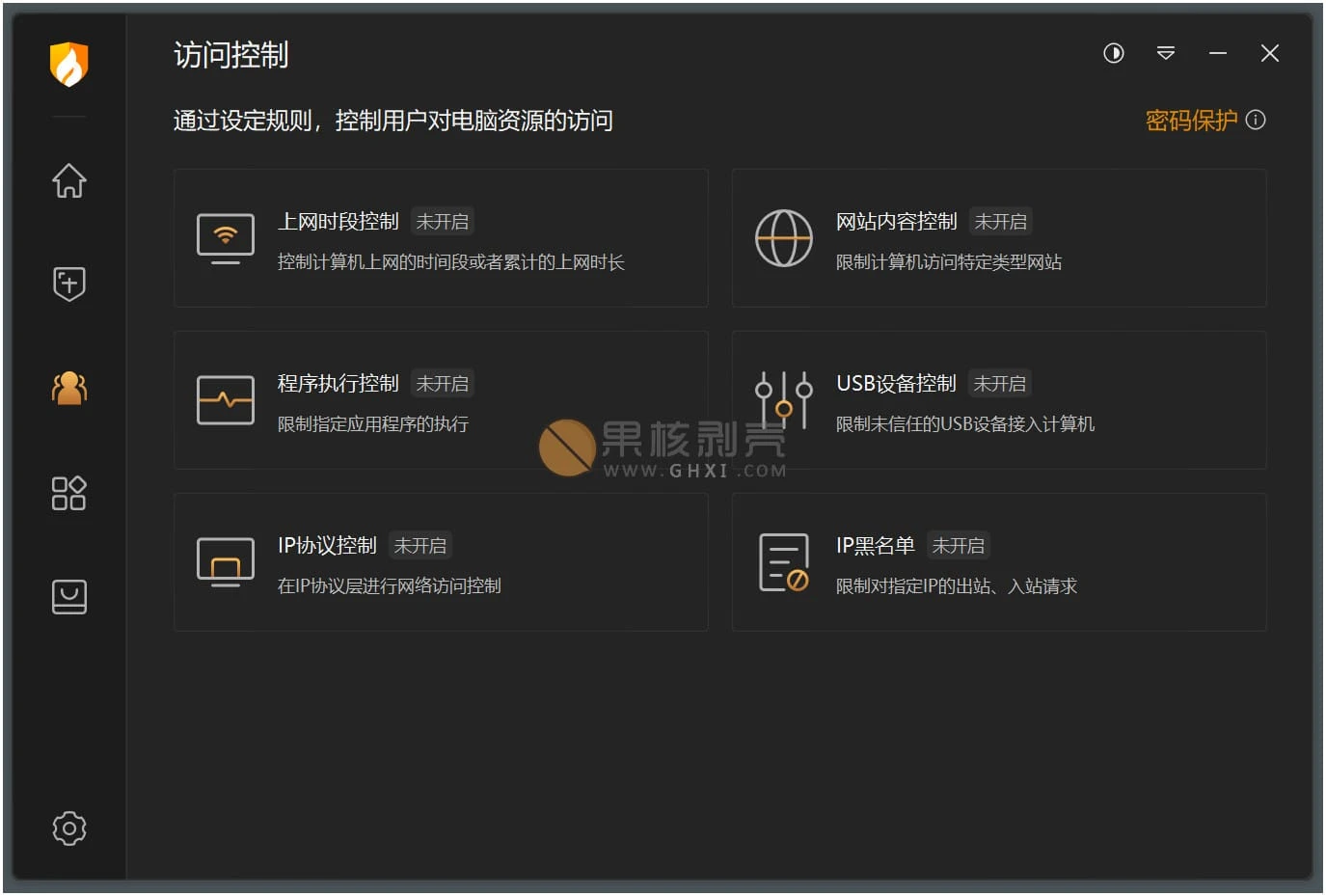This screenshot has height=896, width=1326.
Task: Minimize the Huorong window
Action: point(1218,53)
